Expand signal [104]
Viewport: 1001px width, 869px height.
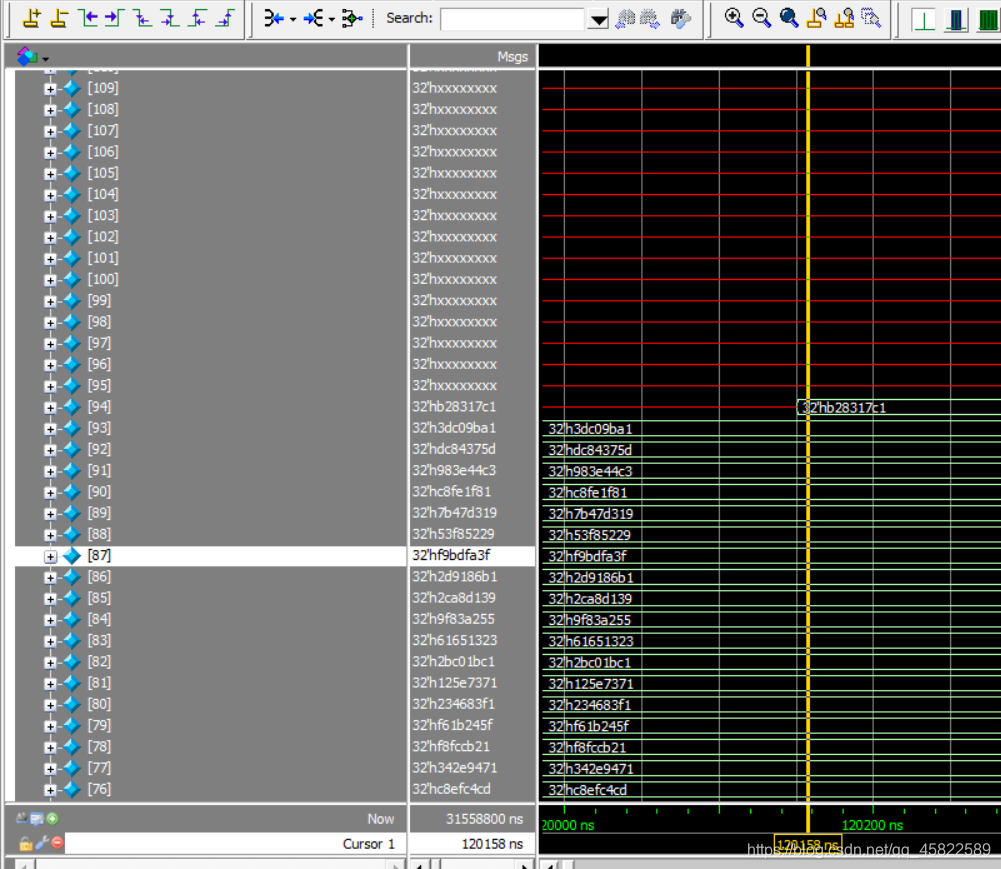click(x=50, y=195)
